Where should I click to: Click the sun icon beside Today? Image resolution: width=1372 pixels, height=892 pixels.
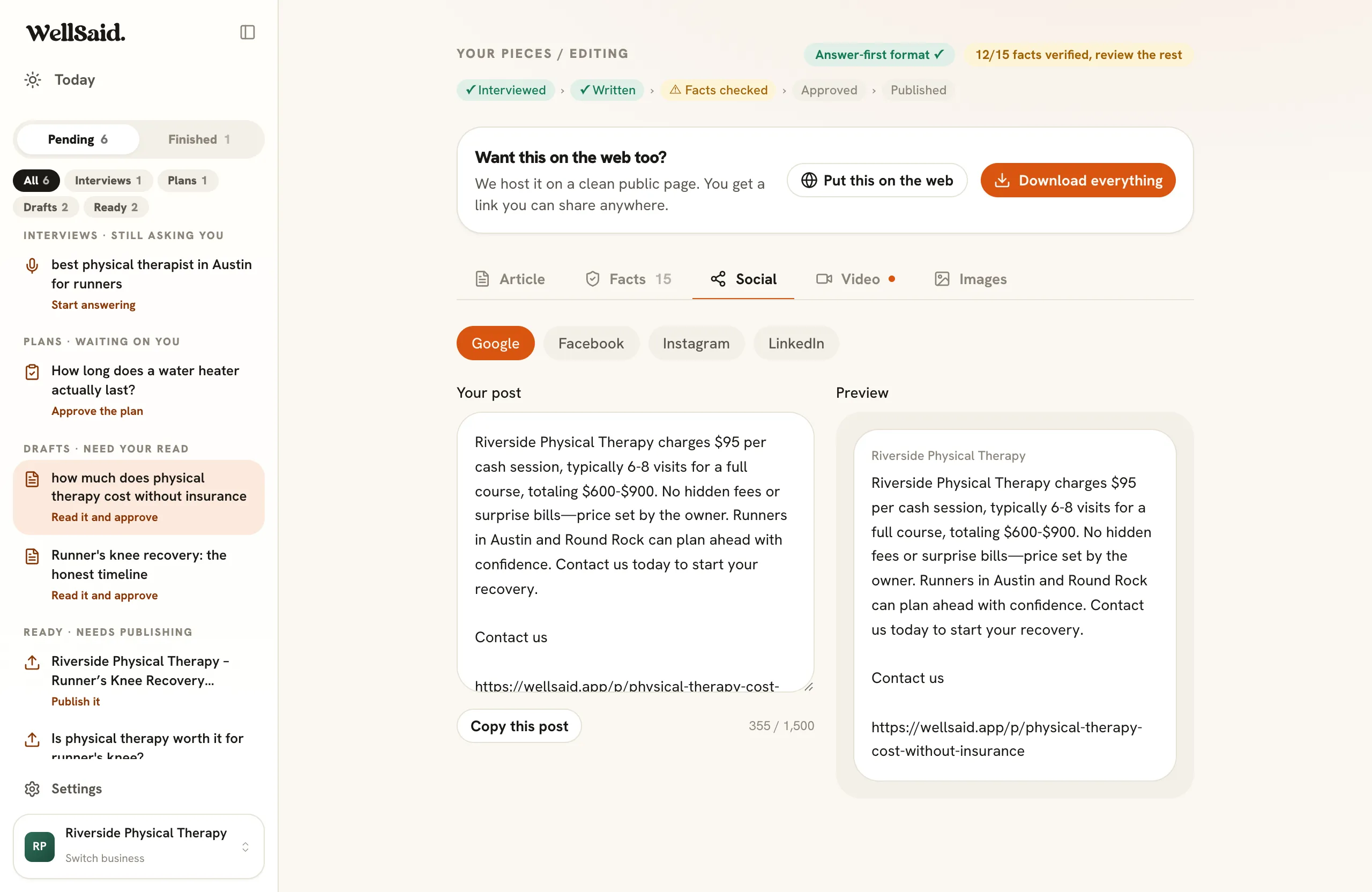(x=33, y=79)
